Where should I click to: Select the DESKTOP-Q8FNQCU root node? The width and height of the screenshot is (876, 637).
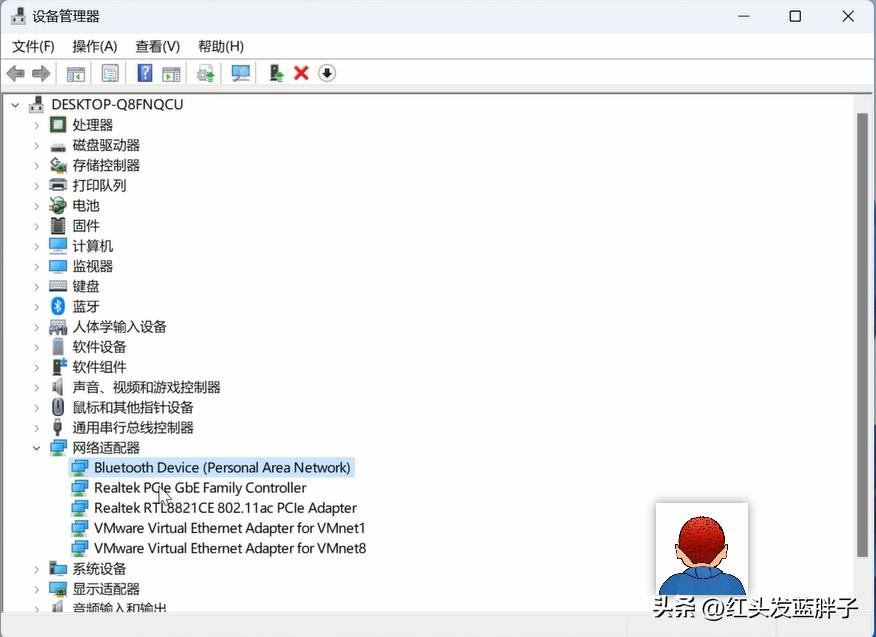pos(114,103)
